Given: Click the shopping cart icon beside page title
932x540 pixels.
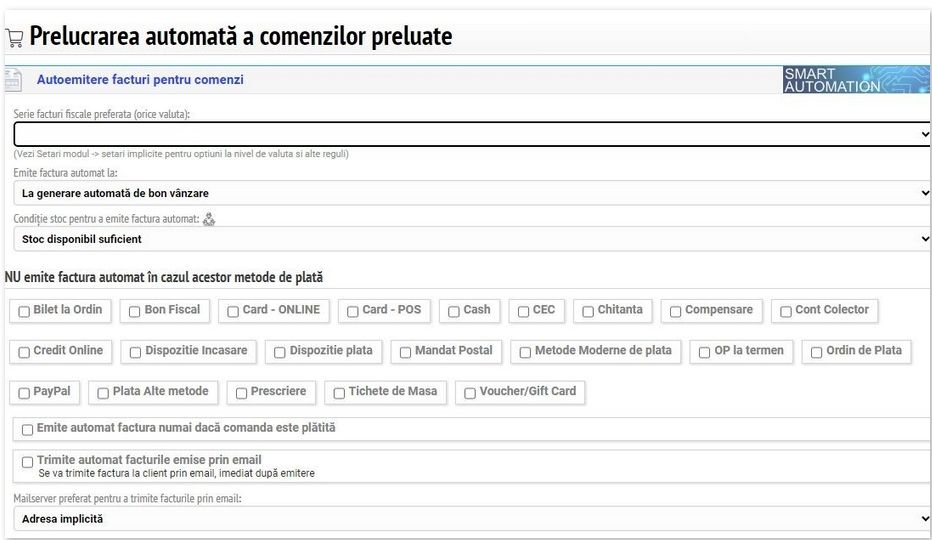Looking at the screenshot, I should [14, 39].
